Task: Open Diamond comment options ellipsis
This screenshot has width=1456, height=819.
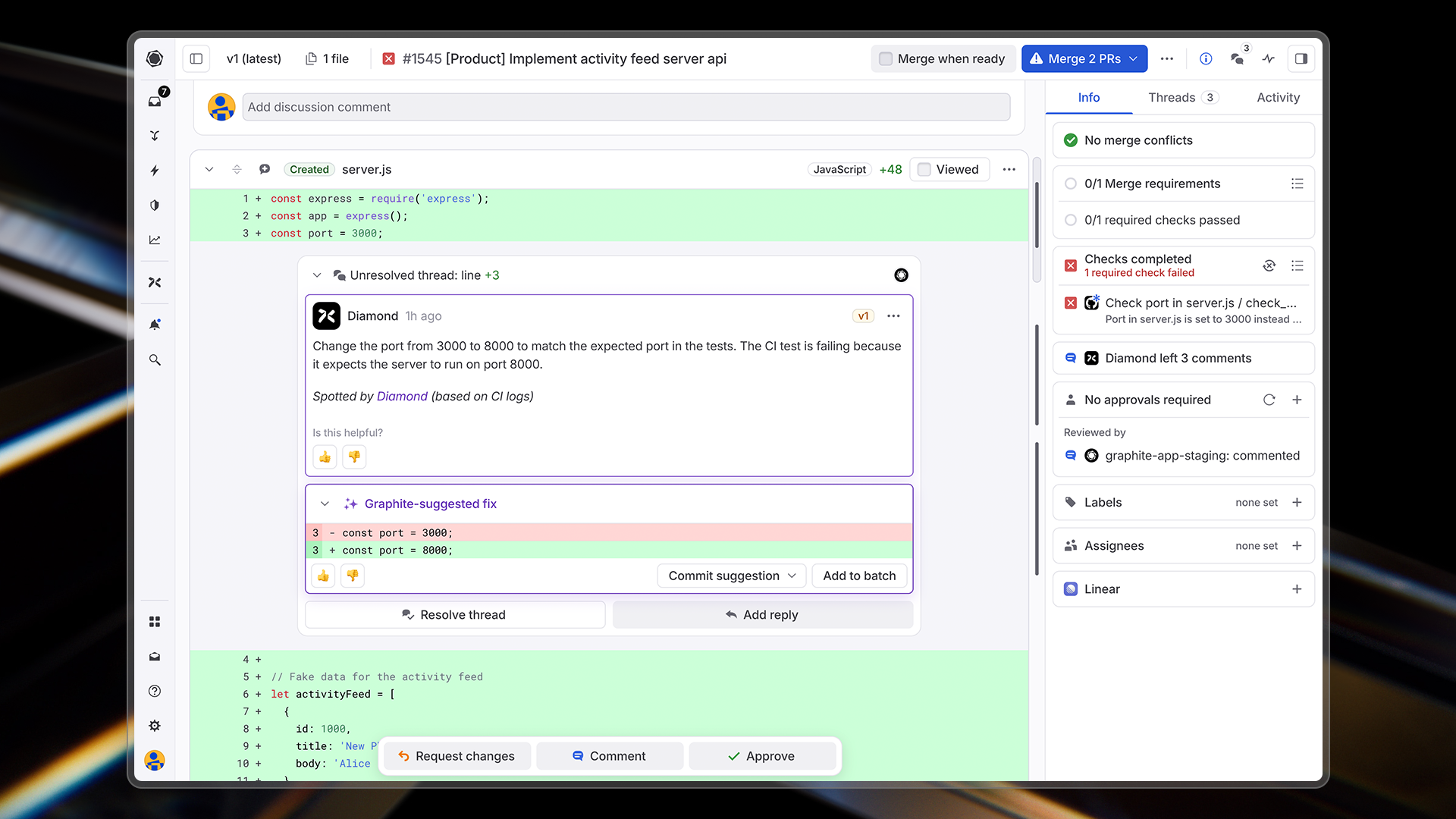Action: [894, 316]
